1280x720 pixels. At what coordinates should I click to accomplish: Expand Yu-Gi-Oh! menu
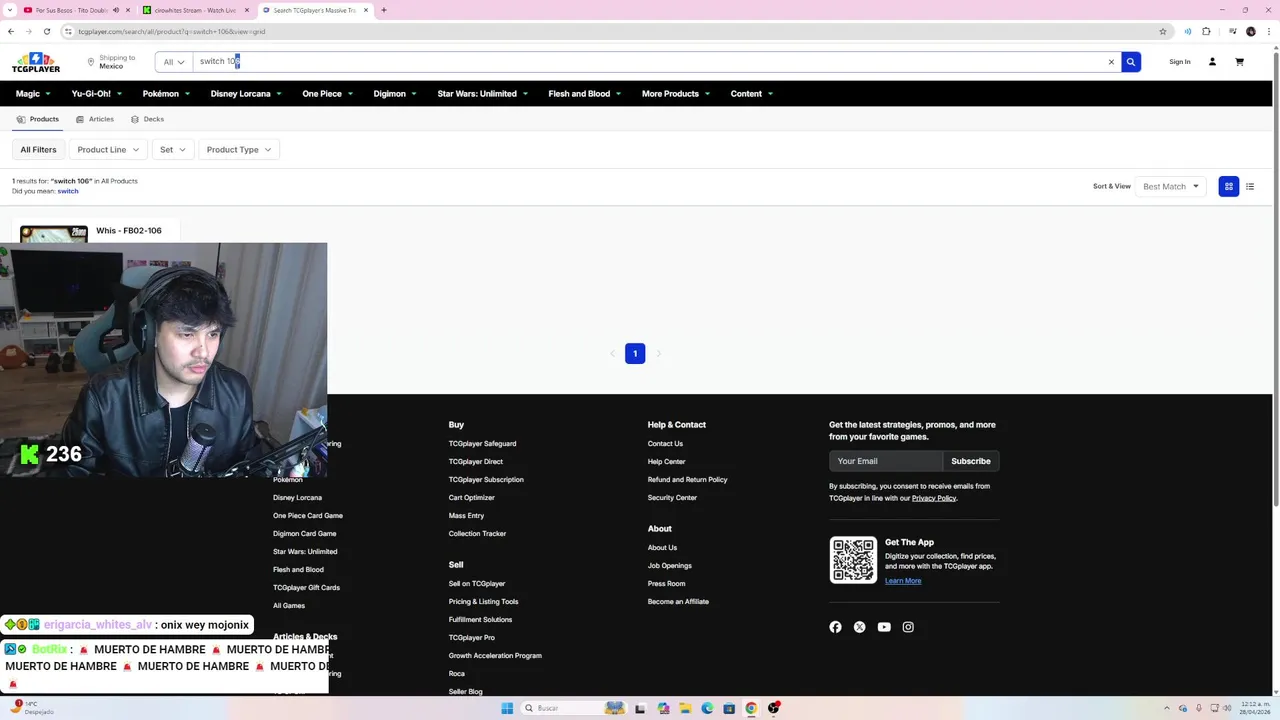click(97, 94)
